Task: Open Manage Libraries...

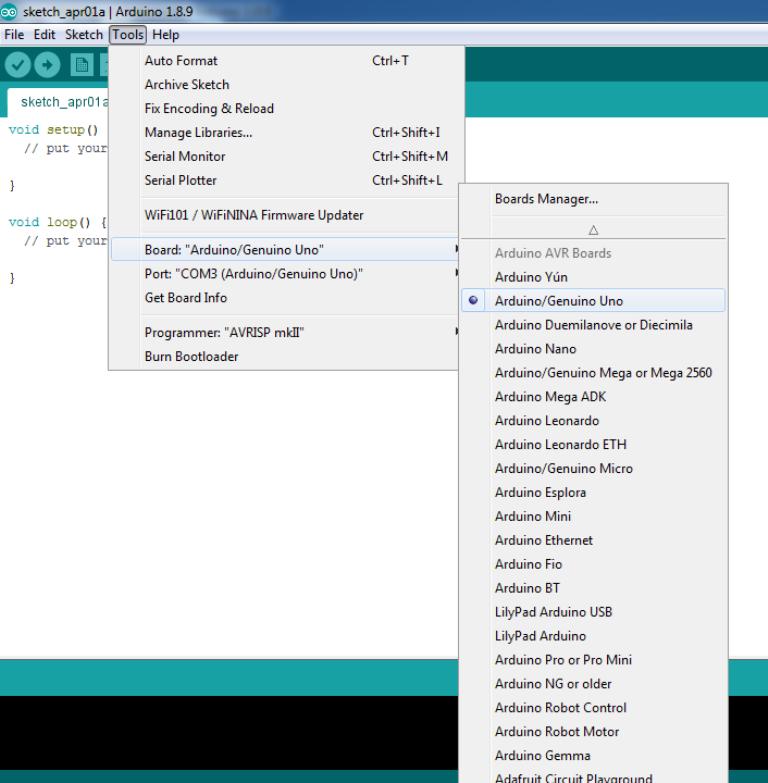Action: coord(285,132)
